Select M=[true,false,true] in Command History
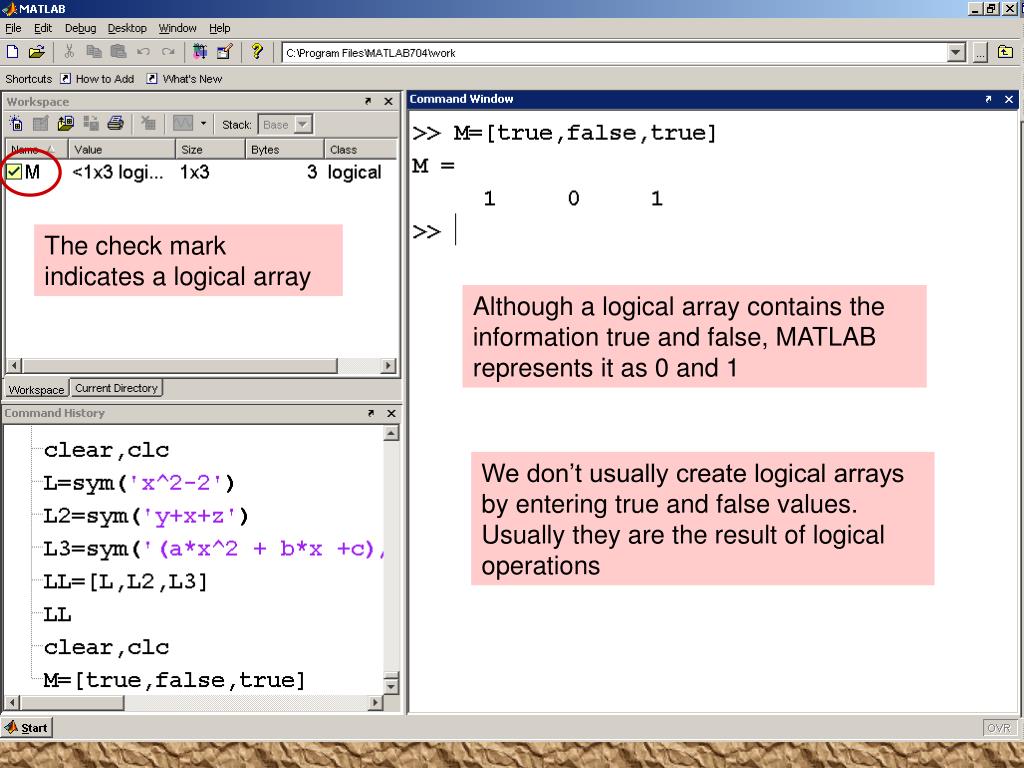This screenshot has width=1024, height=768. coord(174,680)
